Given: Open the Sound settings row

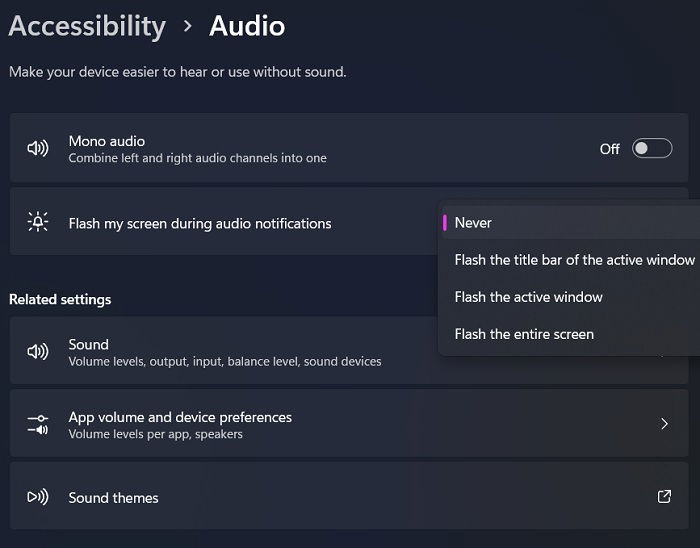Looking at the screenshot, I should point(349,350).
